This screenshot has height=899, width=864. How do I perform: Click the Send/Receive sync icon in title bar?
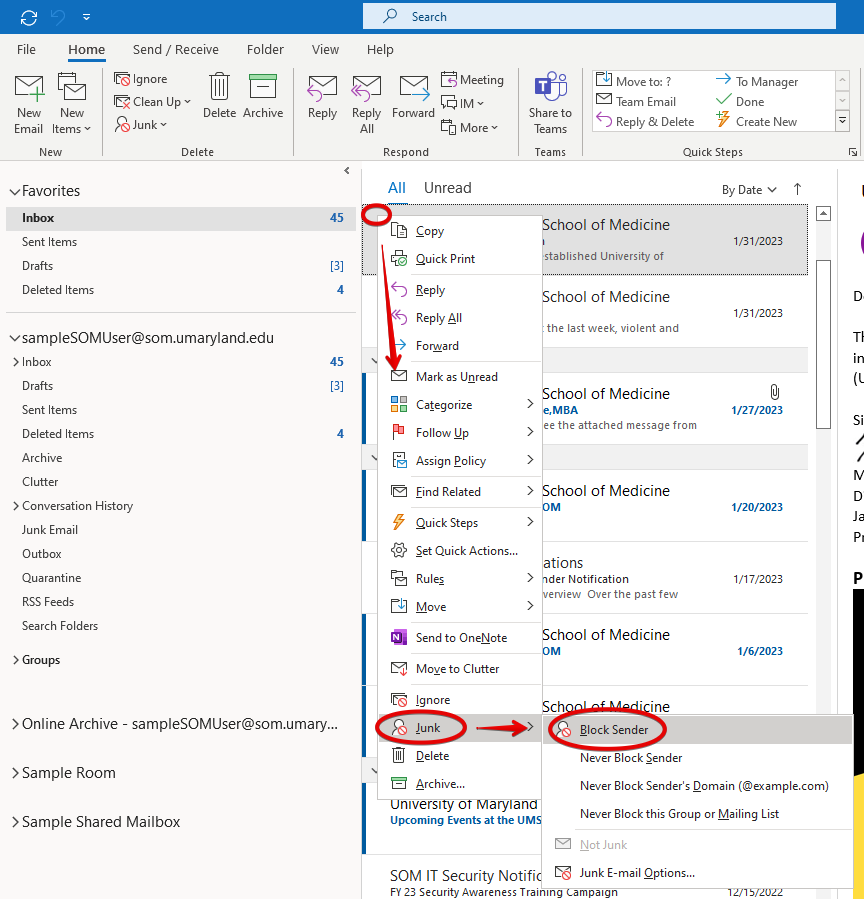pos(29,17)
